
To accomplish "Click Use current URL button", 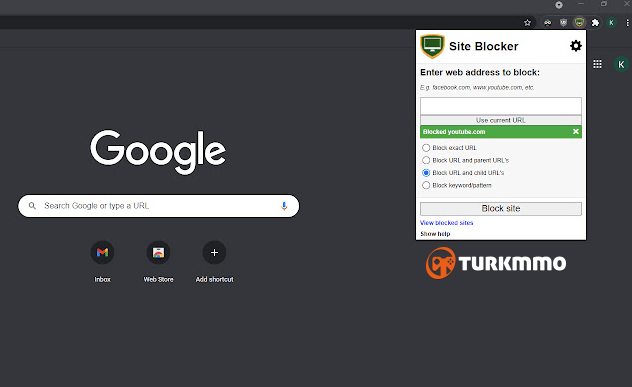I will click(501, 120).
